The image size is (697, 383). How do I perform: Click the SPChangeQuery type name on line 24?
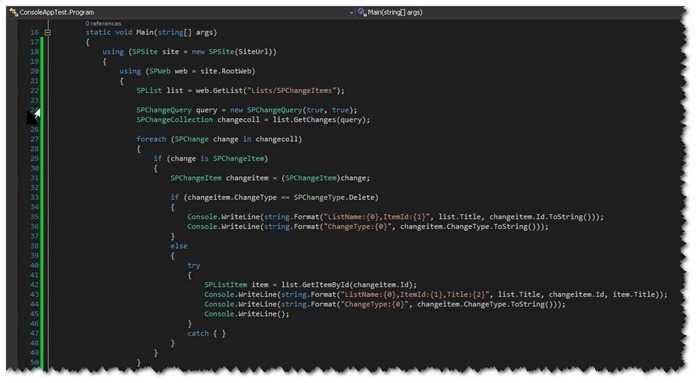coord(164,110)
